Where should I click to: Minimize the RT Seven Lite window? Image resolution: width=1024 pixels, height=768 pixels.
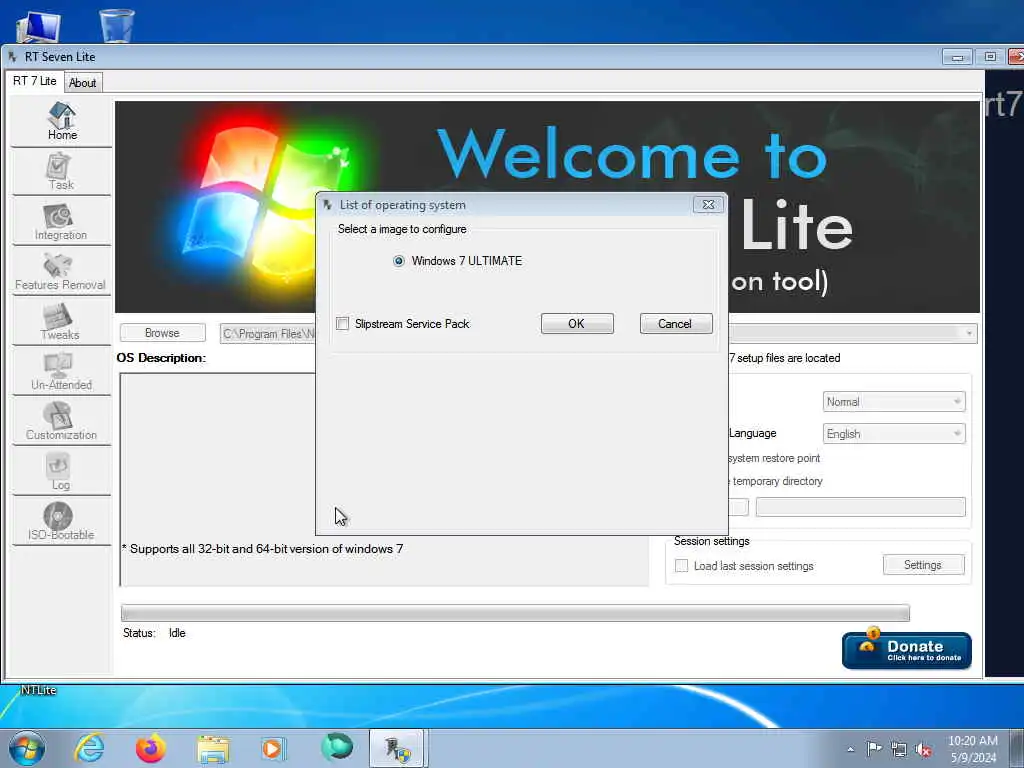pyautogui.click(x=957, y=57)
